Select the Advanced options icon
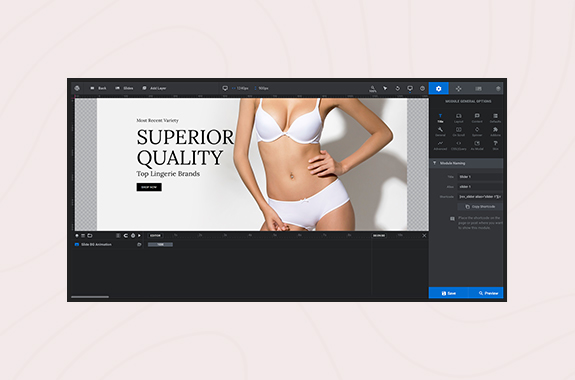This screenshot has width=575, height=380. coord(440,146)
